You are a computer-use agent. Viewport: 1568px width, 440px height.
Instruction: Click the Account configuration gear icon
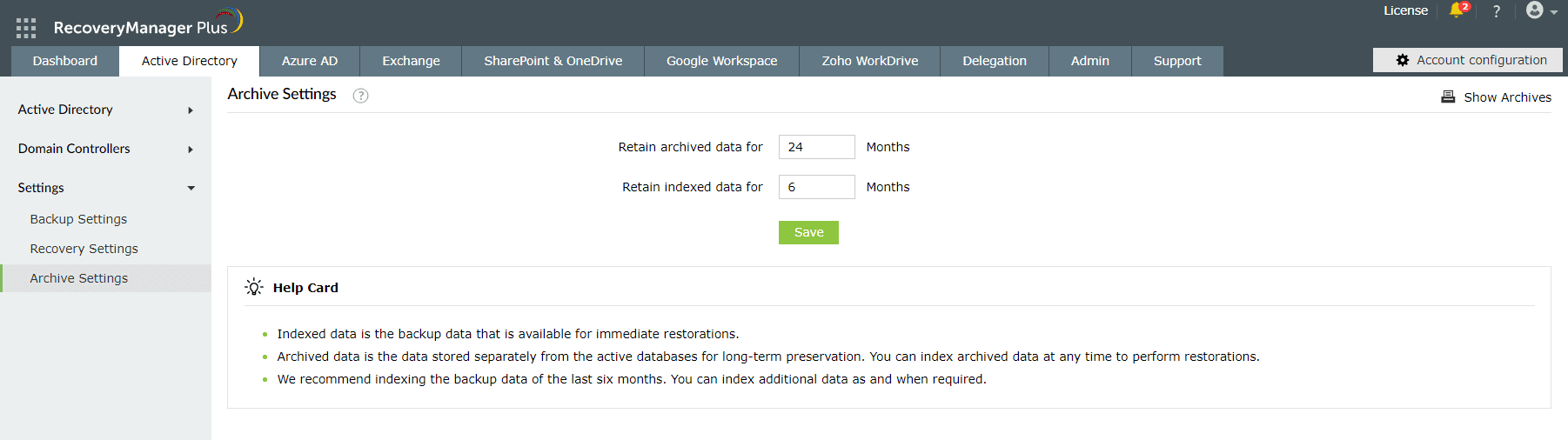[1403, 60]
